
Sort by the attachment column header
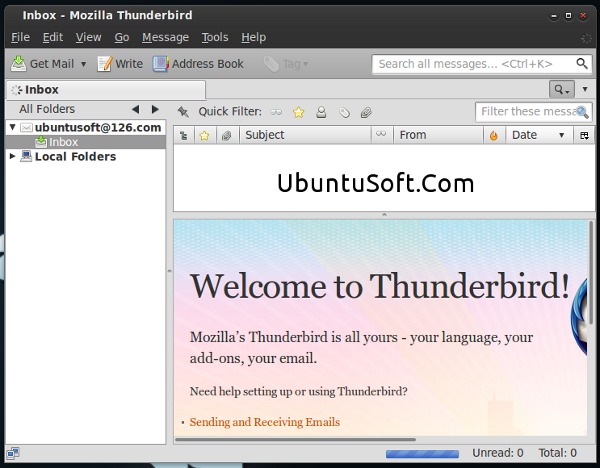[227, 135]
